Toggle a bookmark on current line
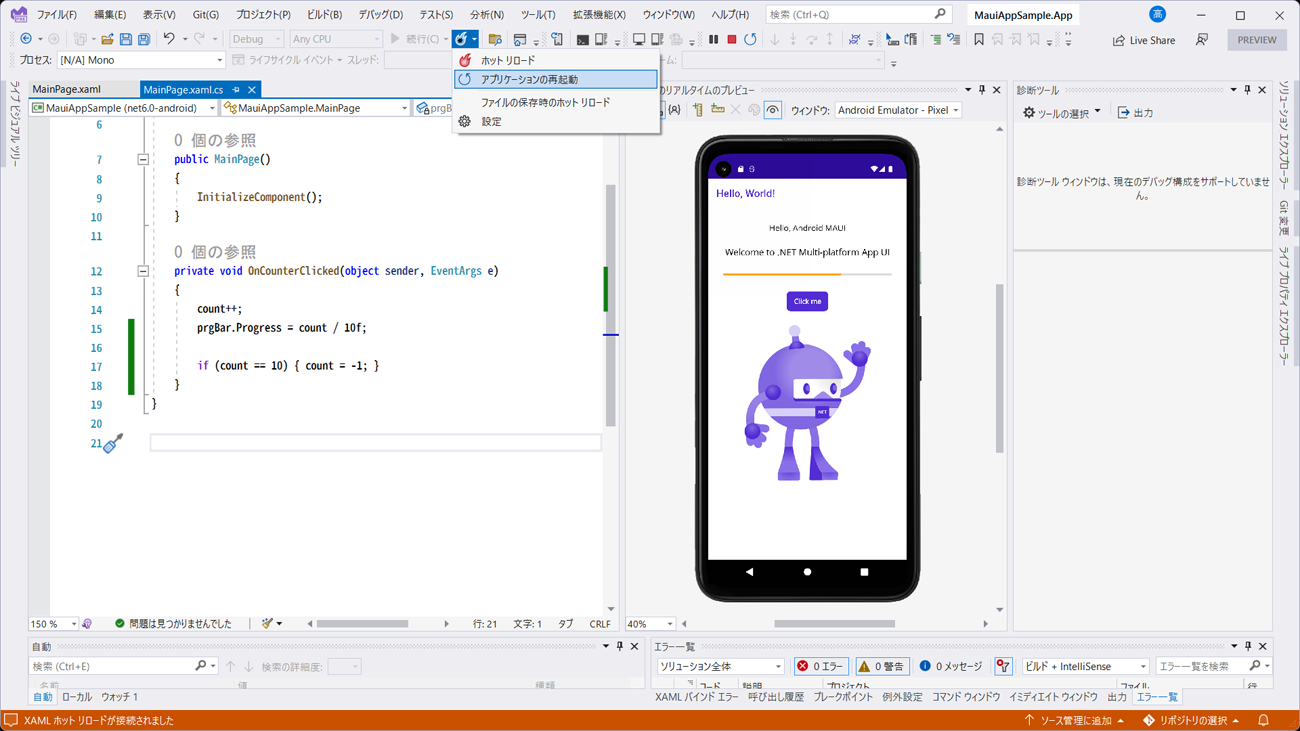Image resolution: width=1300 pixels, height=731 pixels. point(979,39)
